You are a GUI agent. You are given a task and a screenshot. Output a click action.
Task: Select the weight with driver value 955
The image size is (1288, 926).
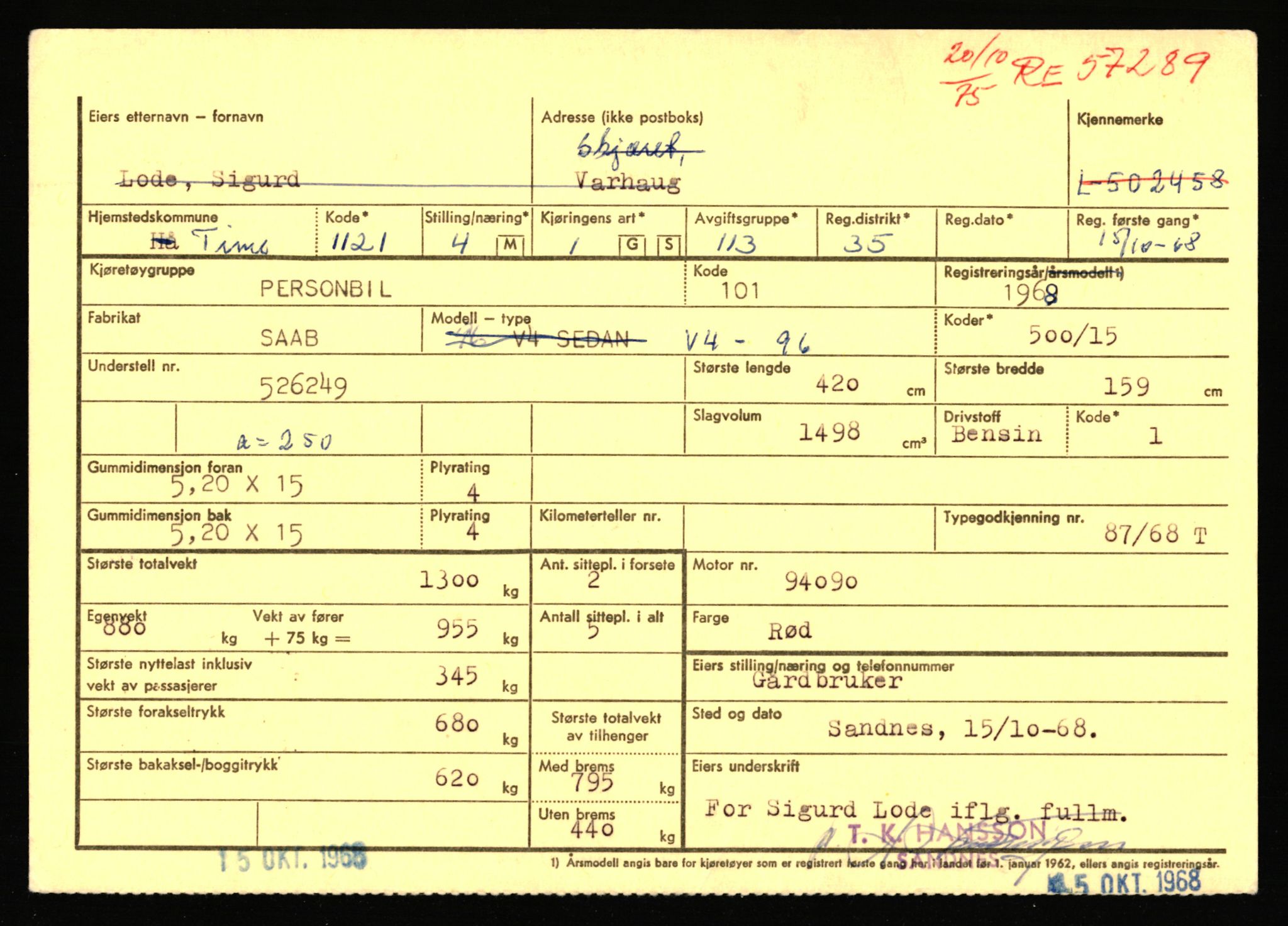pos(457,629)
